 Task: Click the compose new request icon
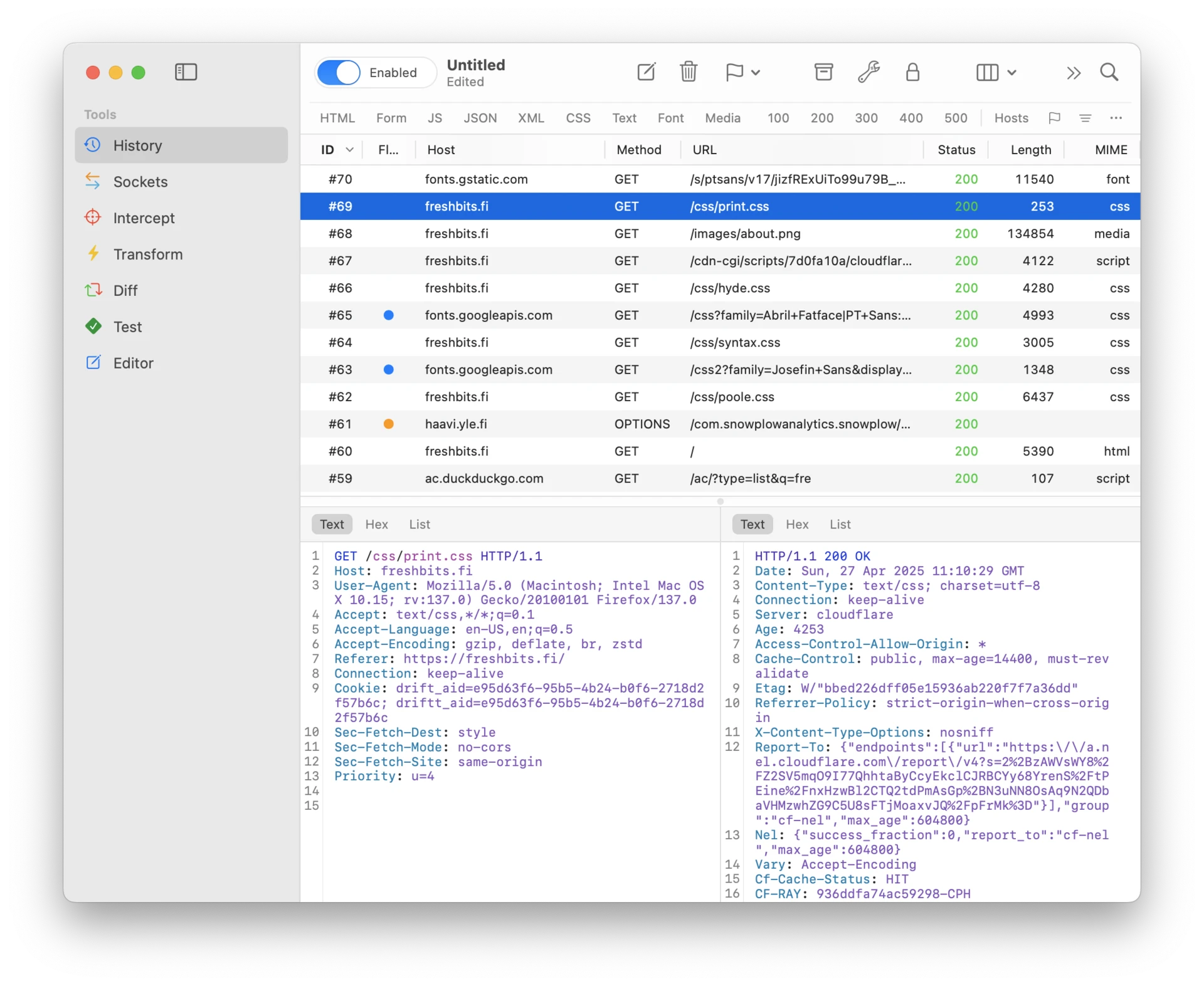646,72
